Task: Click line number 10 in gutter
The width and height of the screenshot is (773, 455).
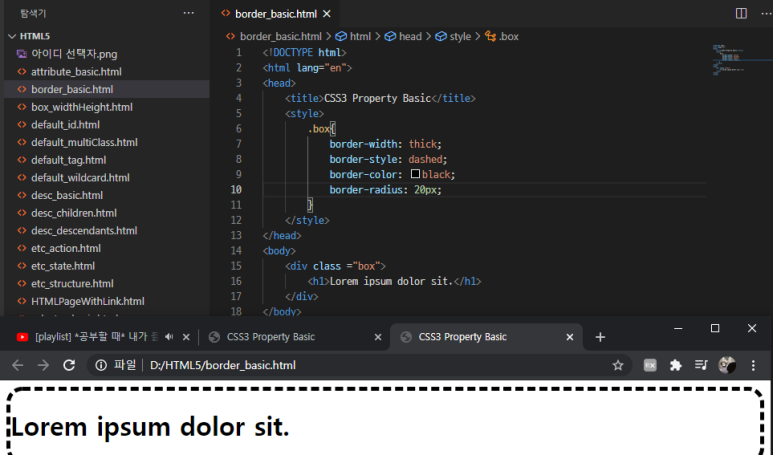Action: point(236,190)
